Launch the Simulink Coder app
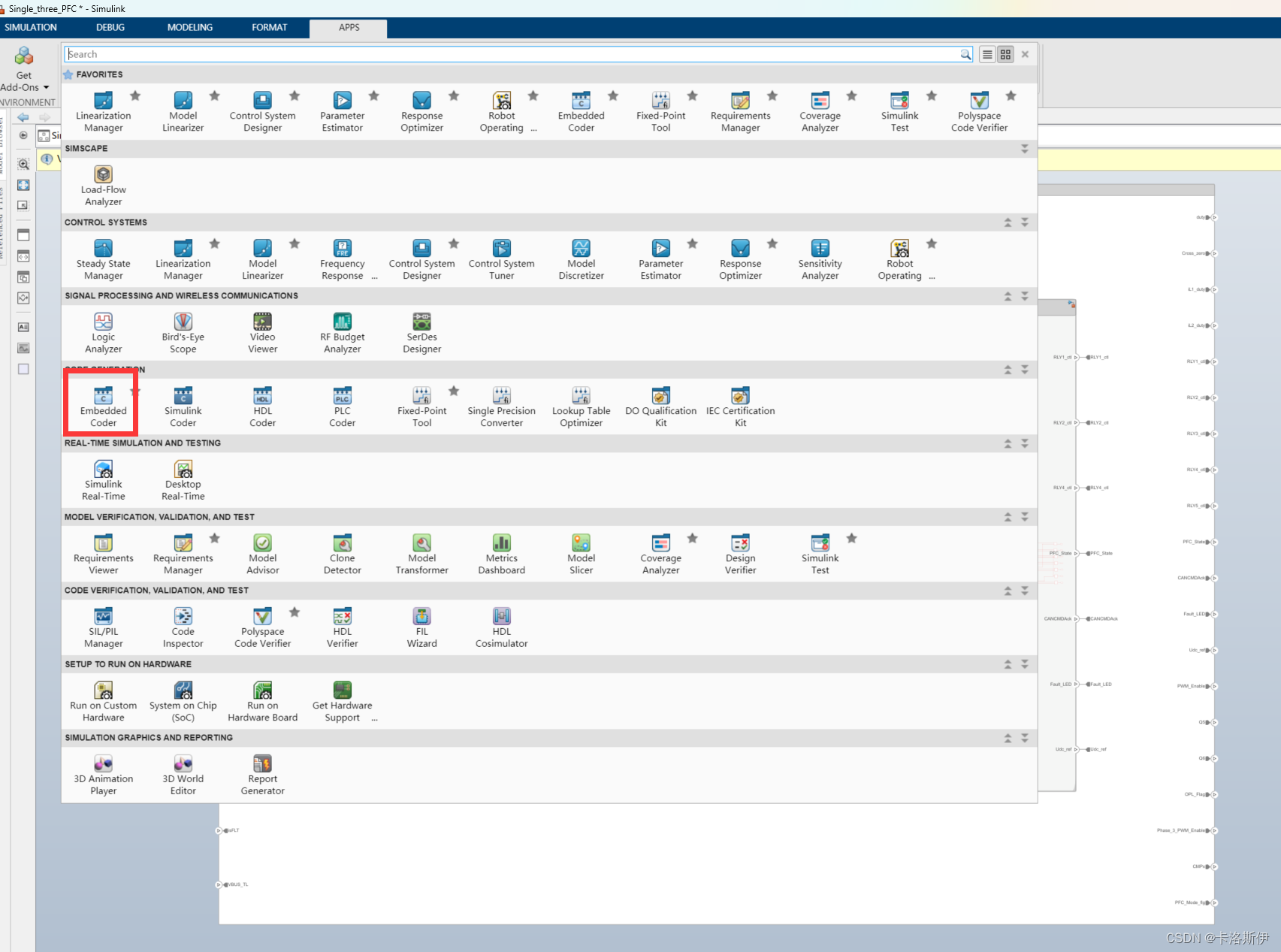This screenshot has width=1281, height=952. (x=183, y=406)
